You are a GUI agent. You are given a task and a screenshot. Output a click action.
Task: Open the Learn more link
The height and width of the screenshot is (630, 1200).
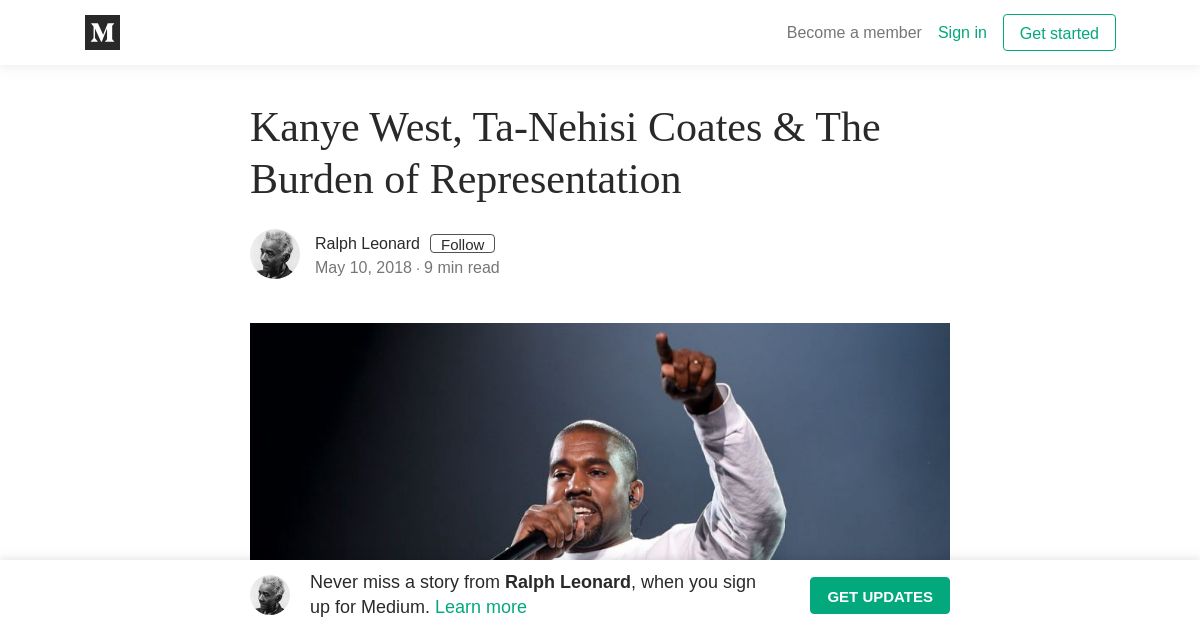pyautogui.click(x=481, y=607)
